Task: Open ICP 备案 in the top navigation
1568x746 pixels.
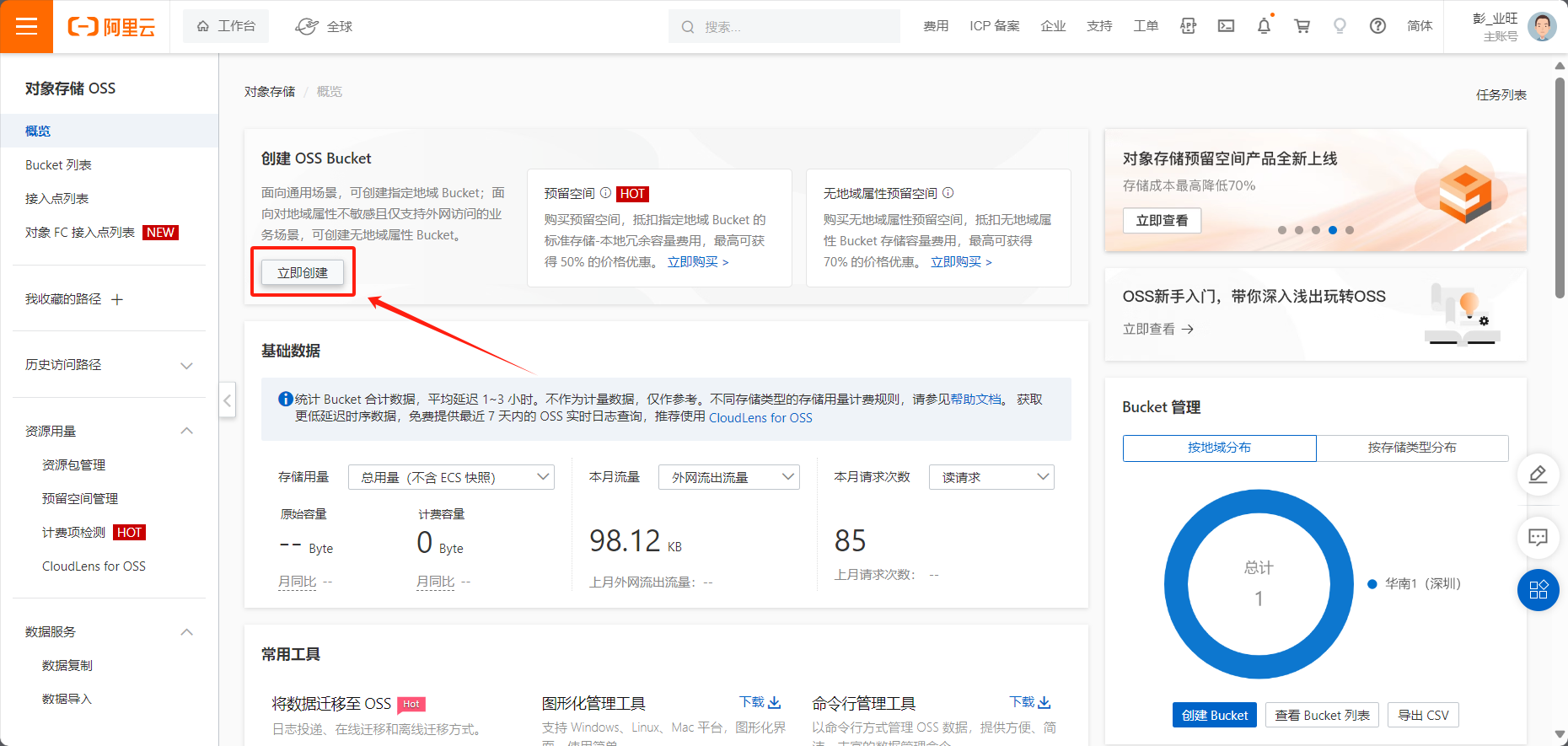Action: click(995, 26)
